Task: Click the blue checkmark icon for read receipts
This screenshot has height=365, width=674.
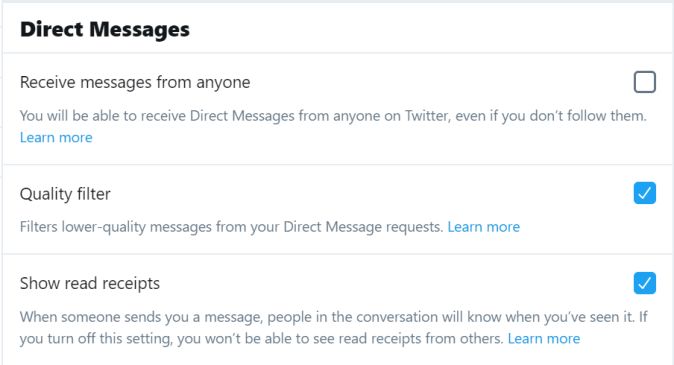Action: pos(644,283)
